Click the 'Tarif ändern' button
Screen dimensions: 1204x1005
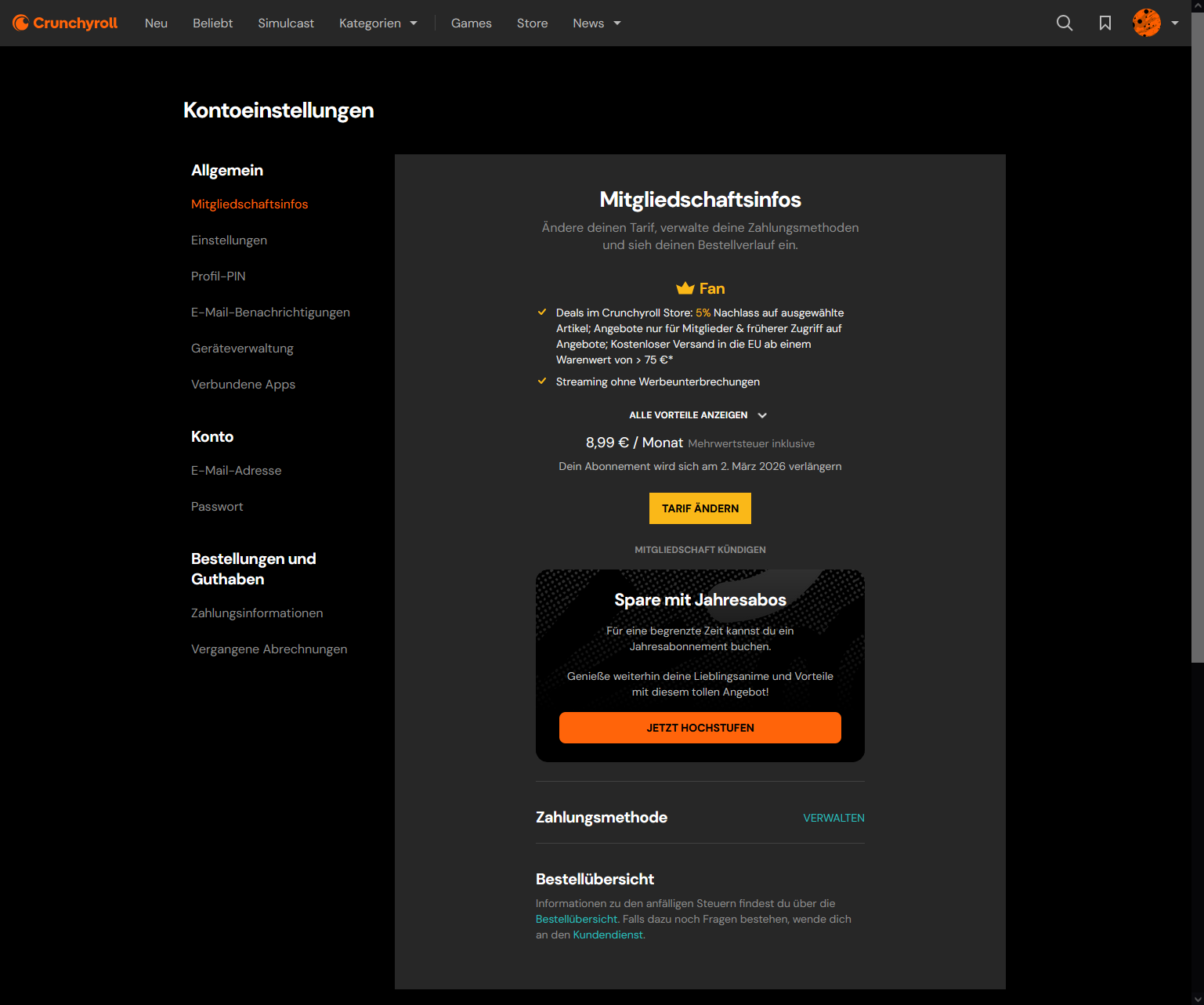click(700, 508)
